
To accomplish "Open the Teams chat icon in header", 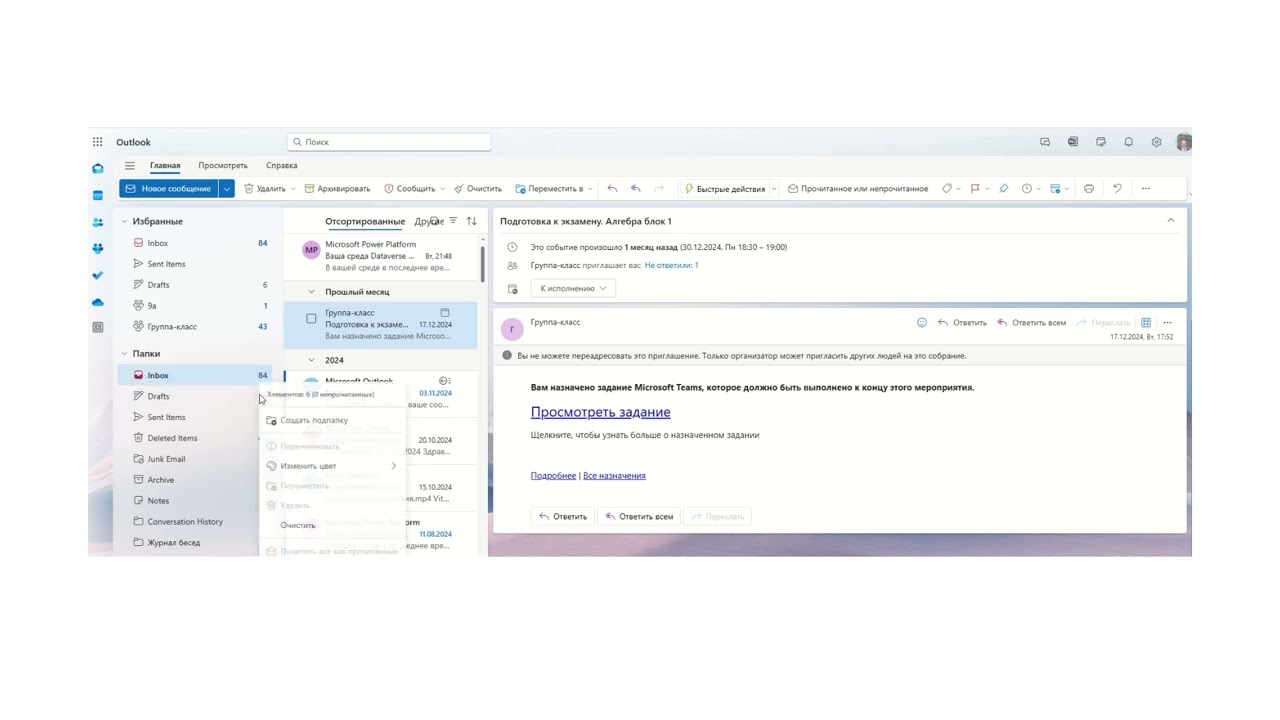I will [x=1045, y=142].
